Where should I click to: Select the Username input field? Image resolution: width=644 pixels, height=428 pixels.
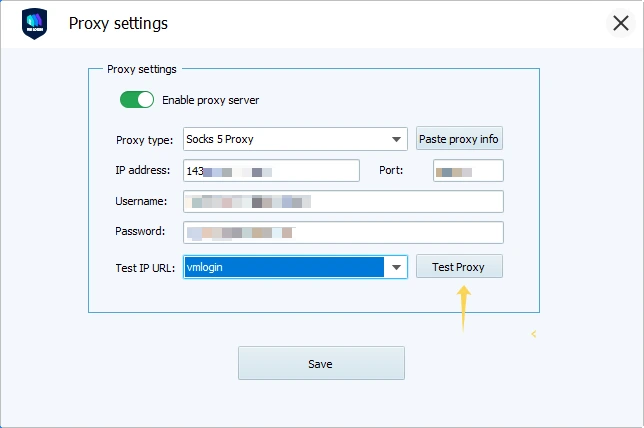click(343, 202)
